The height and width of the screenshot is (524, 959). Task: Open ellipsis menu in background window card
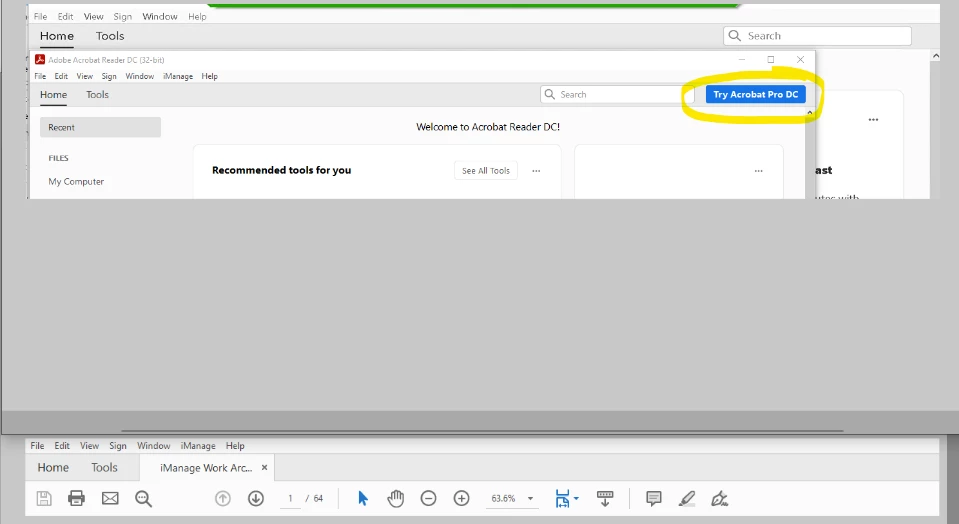[873, 120]
